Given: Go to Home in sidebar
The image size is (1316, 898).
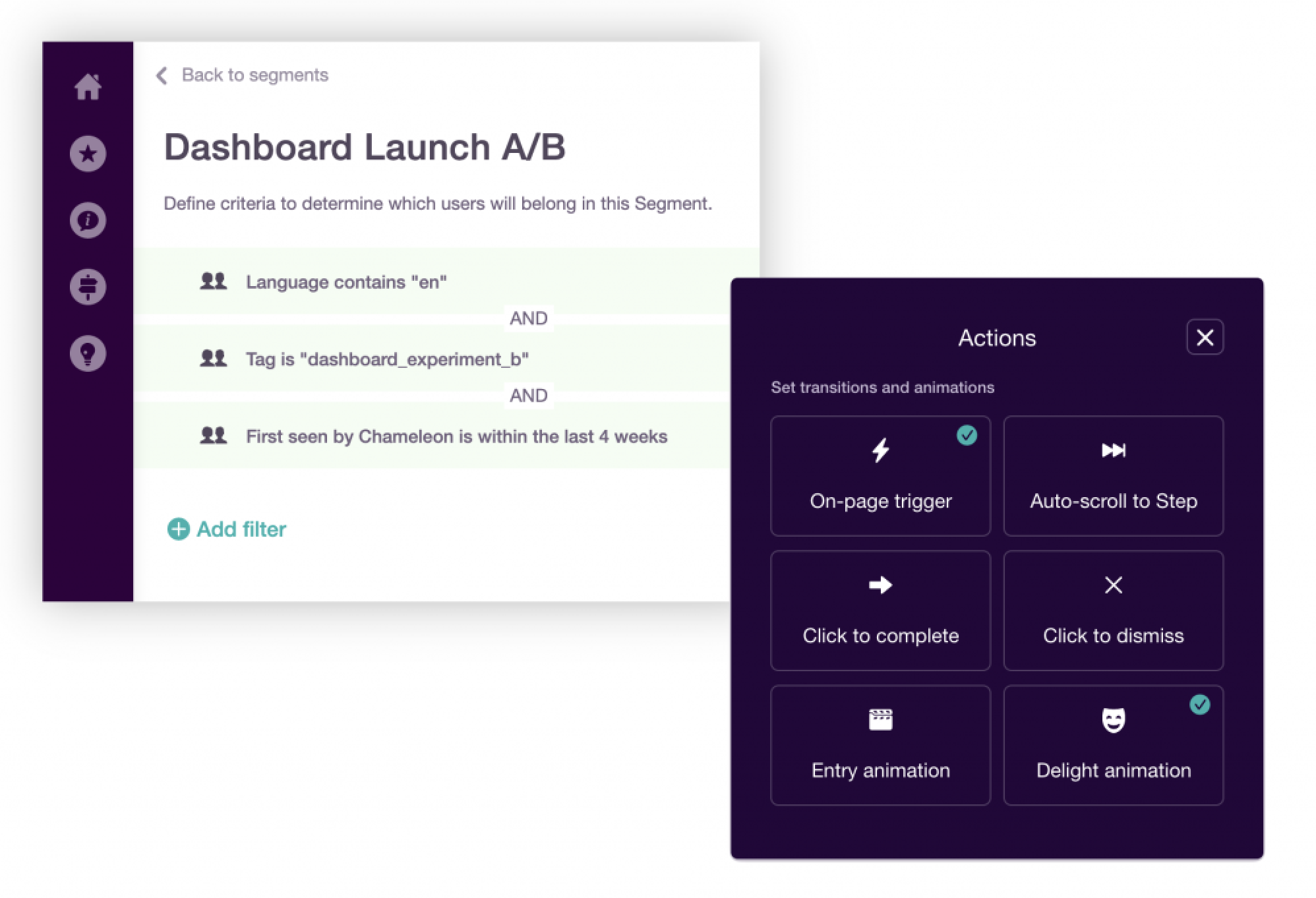Looking at the screenshot, I should (88, 87).
